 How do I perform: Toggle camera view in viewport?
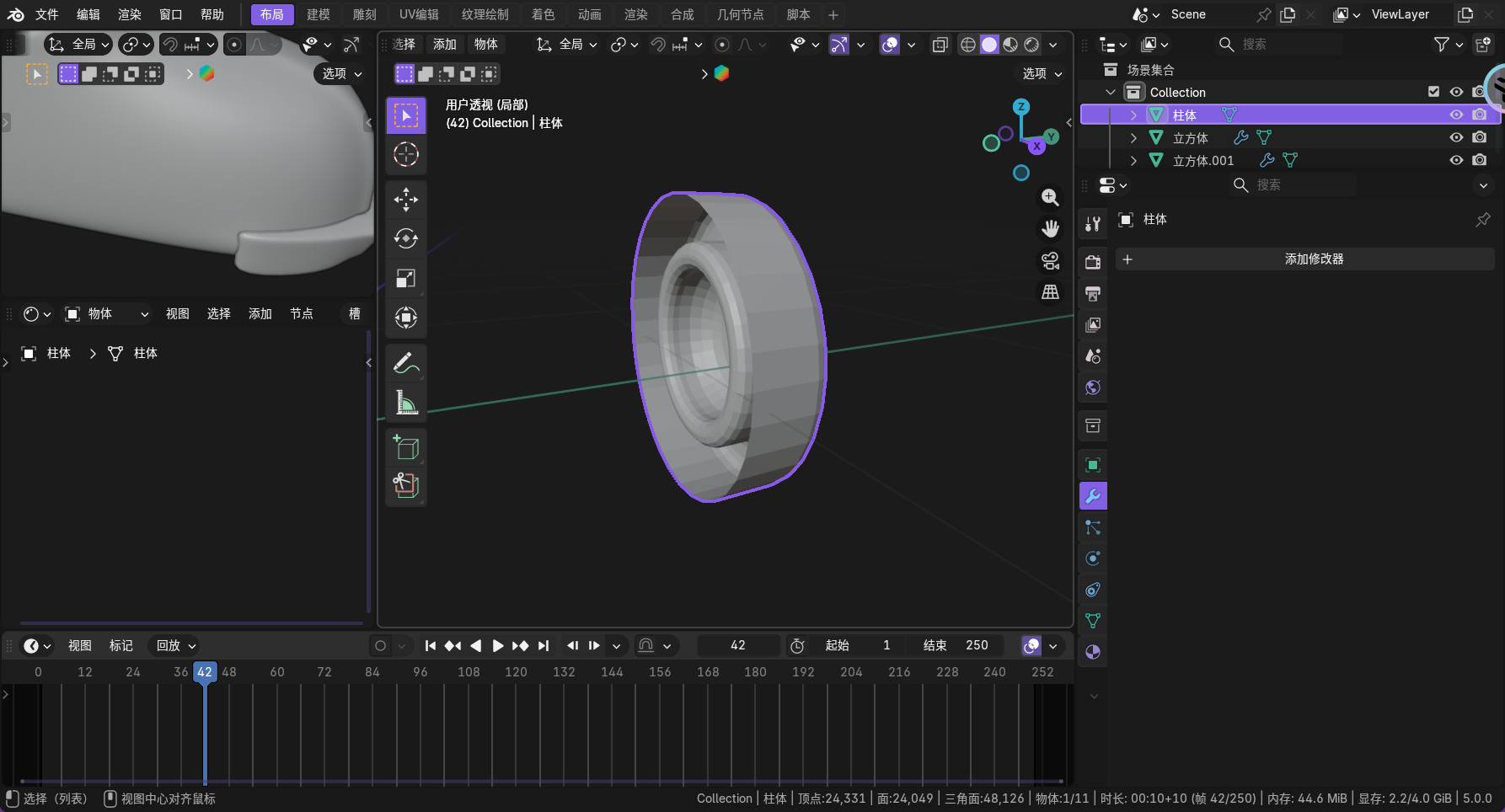click(x=1050, y=261)
